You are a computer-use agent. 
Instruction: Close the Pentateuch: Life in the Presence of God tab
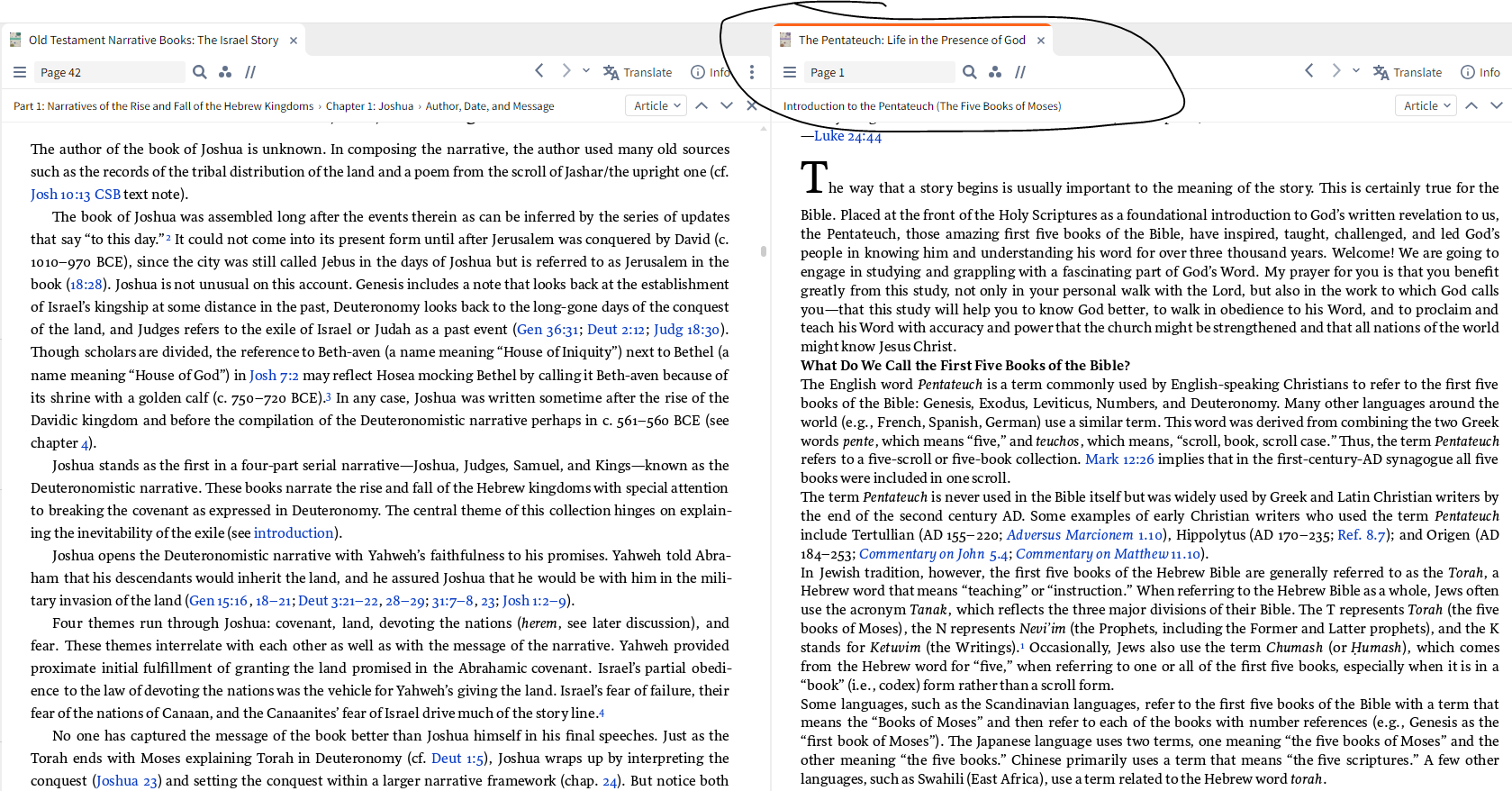pyautogui.click(x=1041, y=41)
